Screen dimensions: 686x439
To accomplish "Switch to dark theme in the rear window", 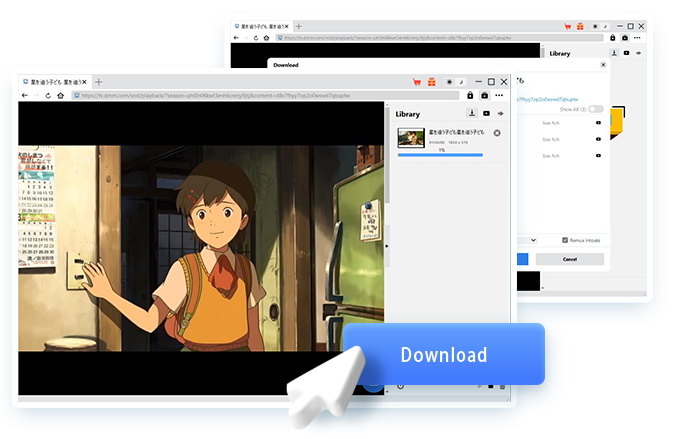I will click(x=605, y=26).
